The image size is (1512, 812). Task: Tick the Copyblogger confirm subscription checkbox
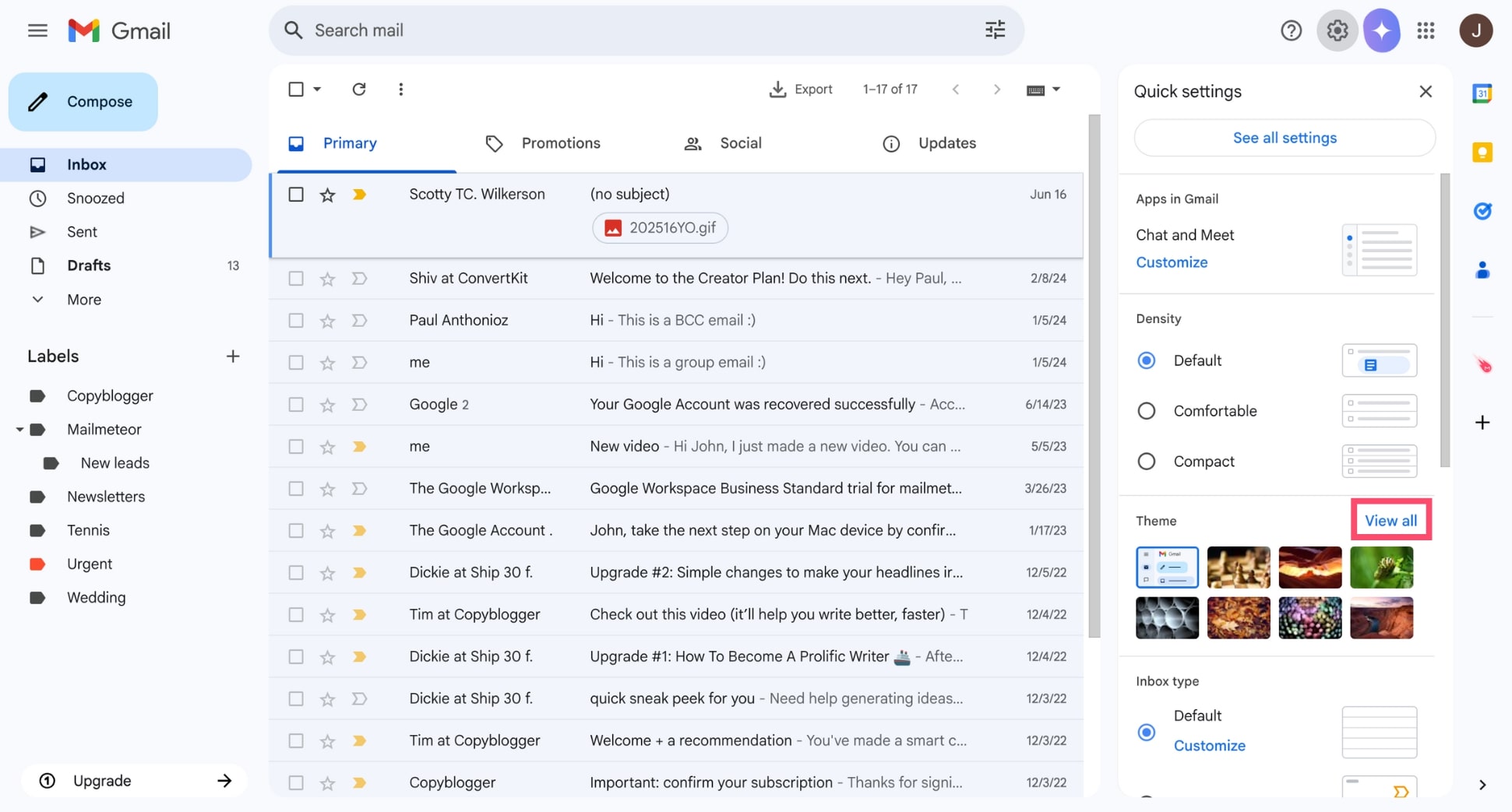pyautogui.click(x=295, y=783)
